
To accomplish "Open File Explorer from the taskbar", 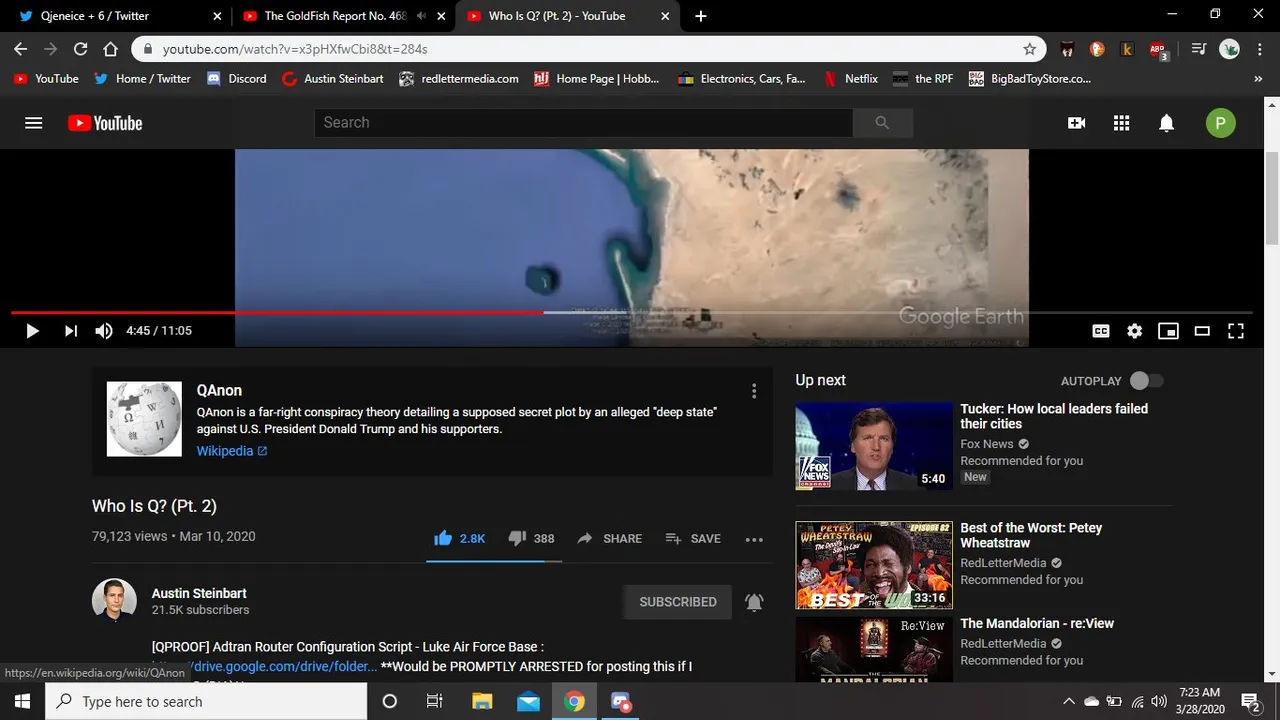I will [482, 701].
